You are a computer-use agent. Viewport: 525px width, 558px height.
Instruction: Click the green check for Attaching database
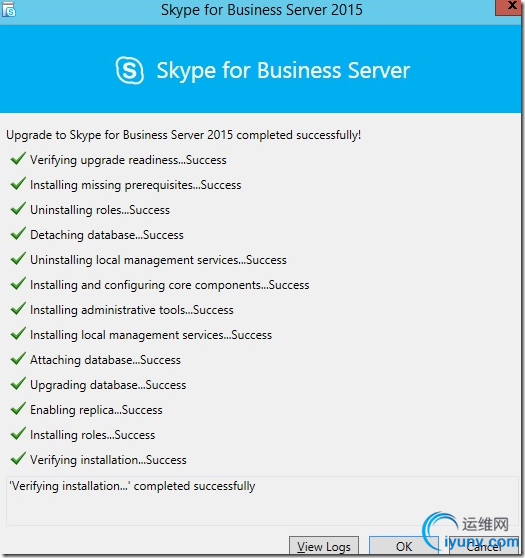pos(18,359)
